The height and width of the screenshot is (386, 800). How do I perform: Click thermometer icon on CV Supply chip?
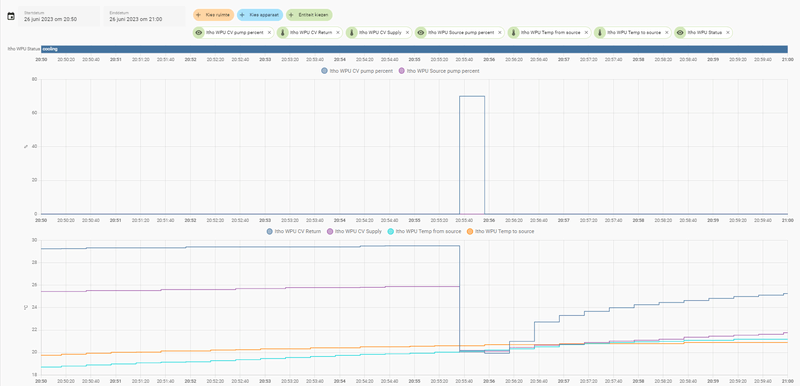click(351, 33)
